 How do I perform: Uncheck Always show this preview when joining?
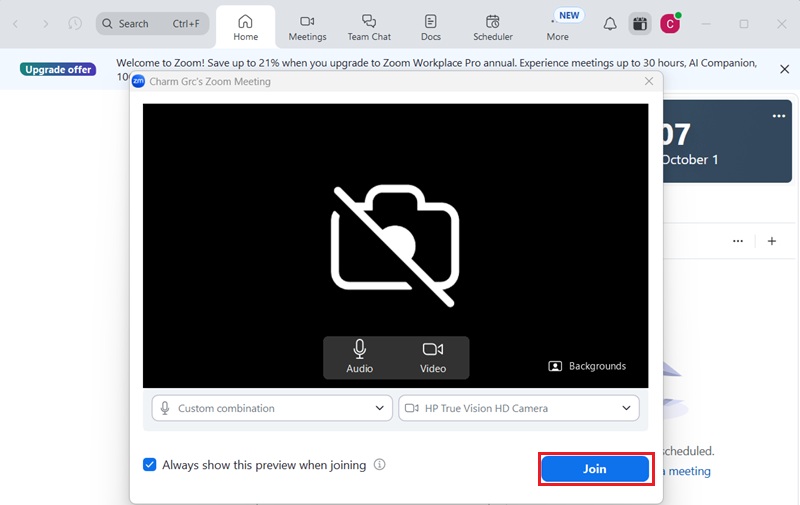click(x=150, y=465)
